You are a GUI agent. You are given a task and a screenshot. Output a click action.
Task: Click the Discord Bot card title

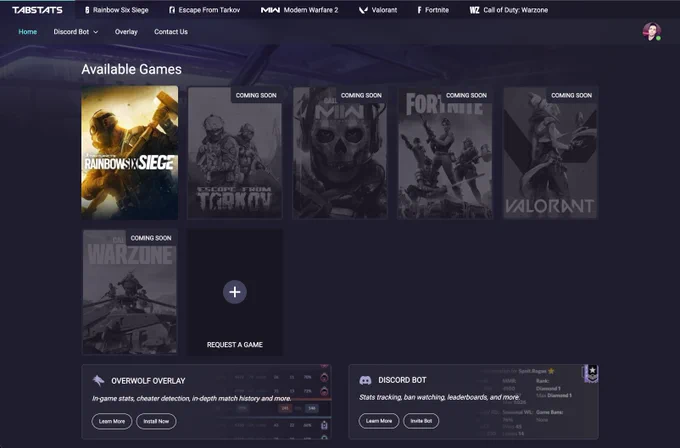402,380
